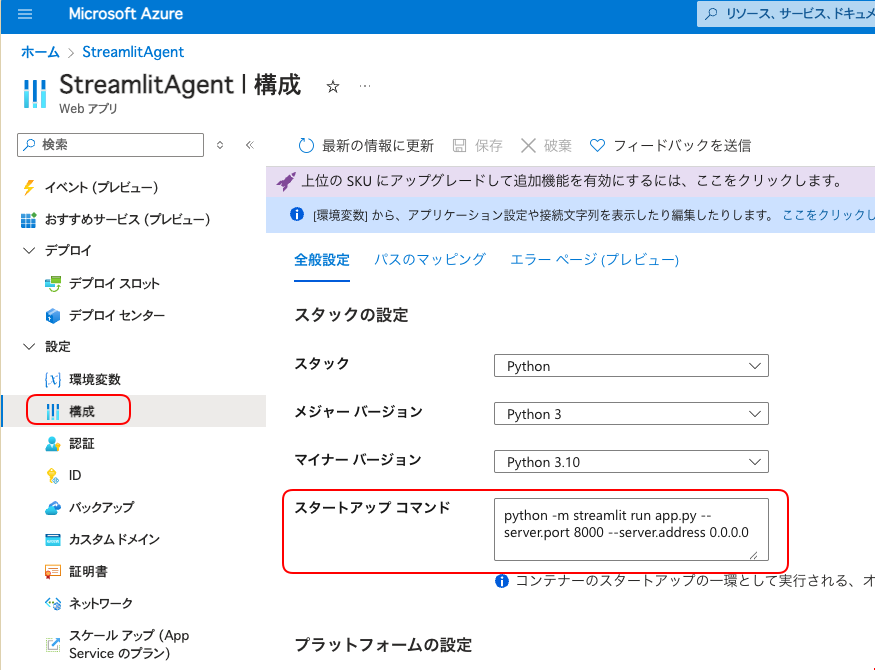Open デプロイ センター

click(x=117, y=316)
